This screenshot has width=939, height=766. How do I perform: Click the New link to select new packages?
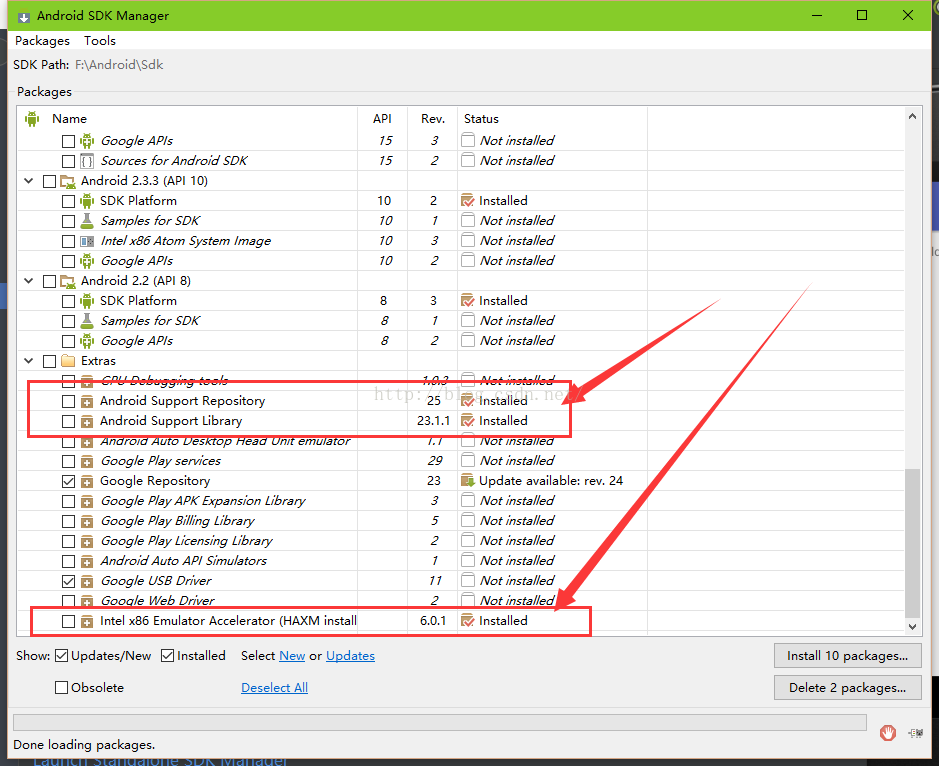[x=292, y=656]
